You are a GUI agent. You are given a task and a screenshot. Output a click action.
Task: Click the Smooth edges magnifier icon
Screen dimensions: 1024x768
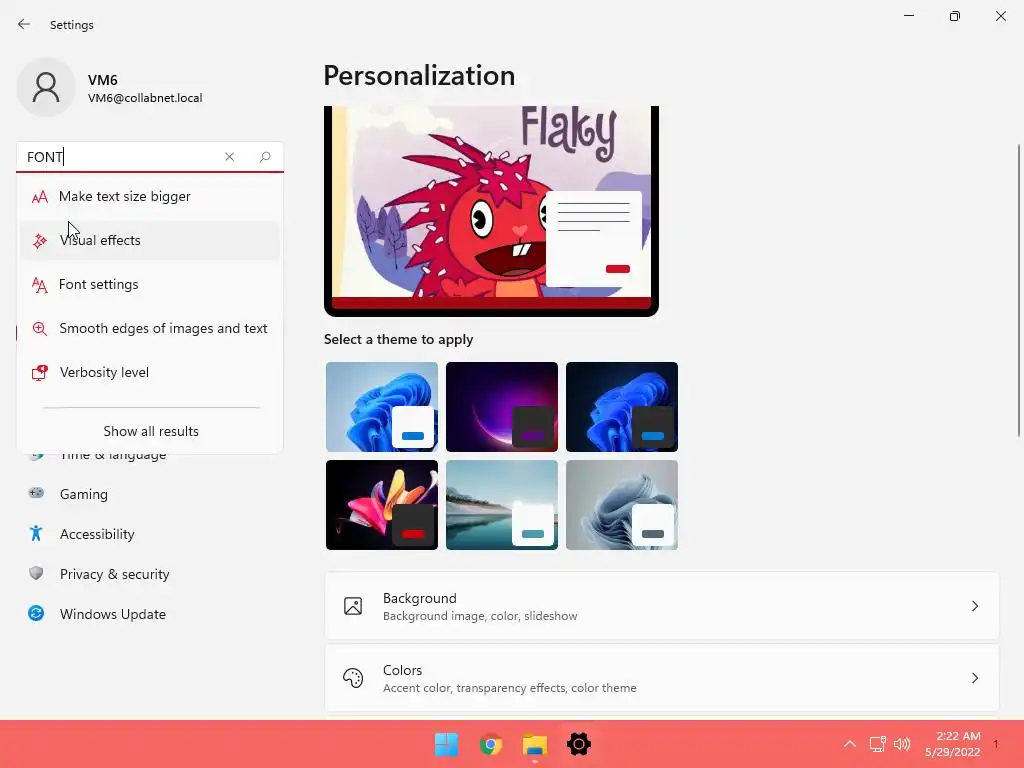[x=40, y=328]
